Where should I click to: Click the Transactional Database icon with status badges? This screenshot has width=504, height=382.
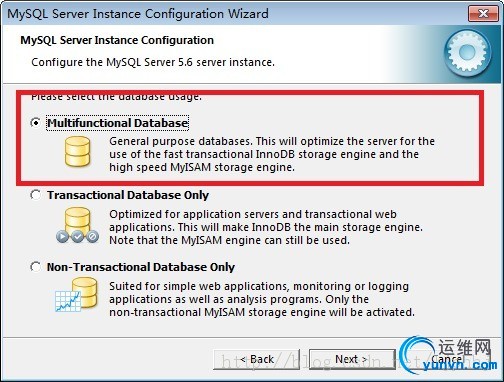point(77,225)
